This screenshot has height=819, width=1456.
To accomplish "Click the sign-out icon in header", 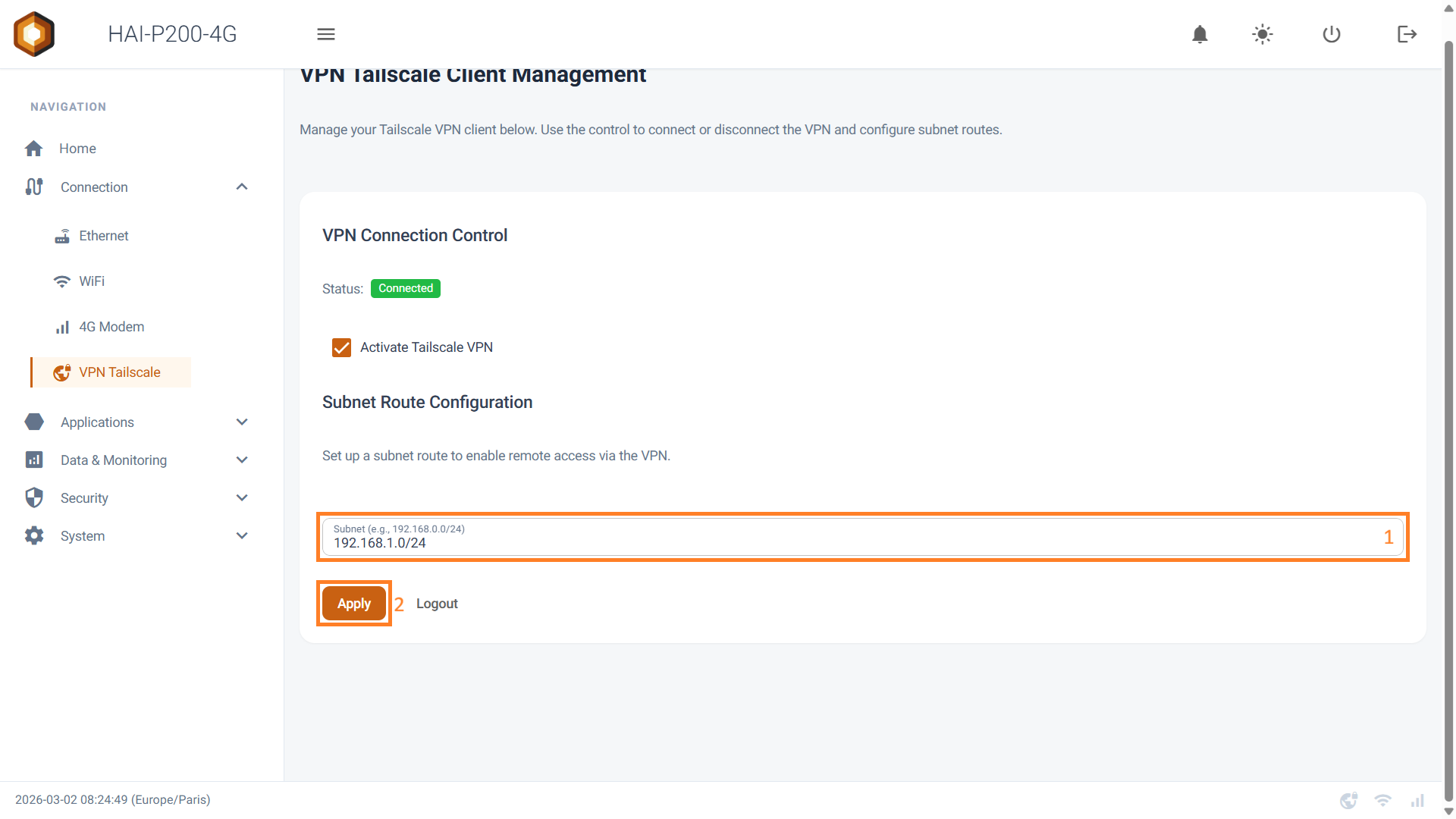I will pyautogui.click(x=1407, y=34).
